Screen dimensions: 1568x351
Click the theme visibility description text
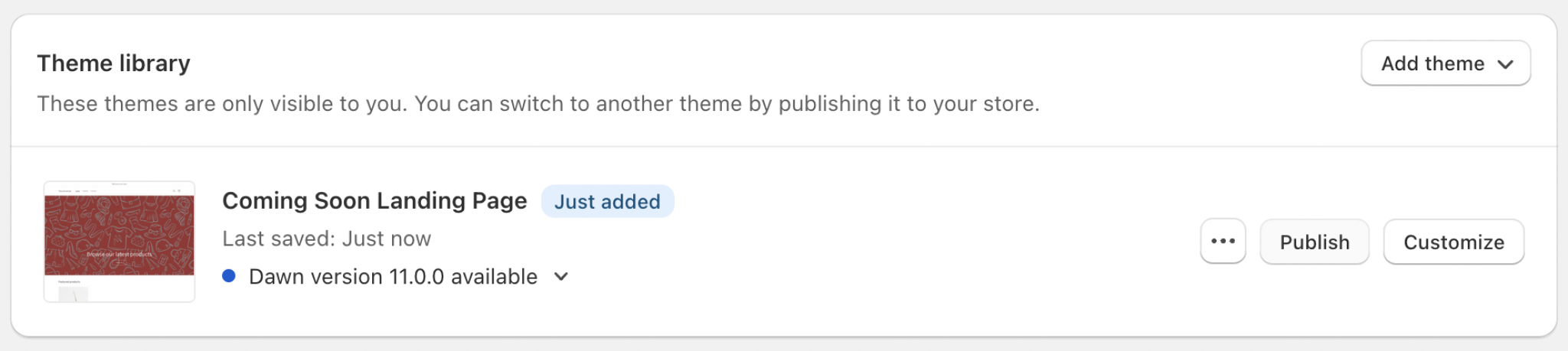pos(538,103)
